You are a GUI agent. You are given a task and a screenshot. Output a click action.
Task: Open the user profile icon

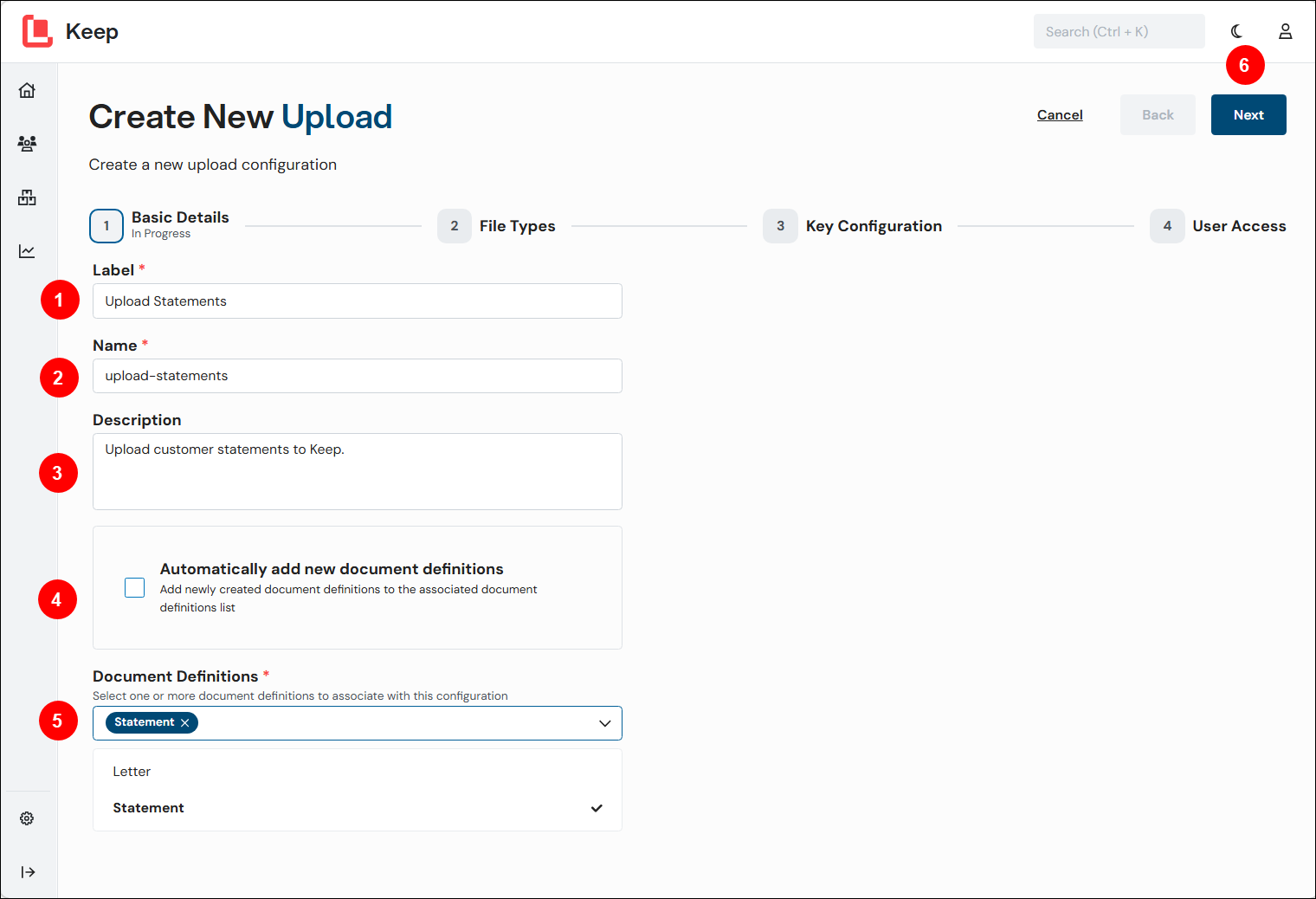coord(1286,31)
